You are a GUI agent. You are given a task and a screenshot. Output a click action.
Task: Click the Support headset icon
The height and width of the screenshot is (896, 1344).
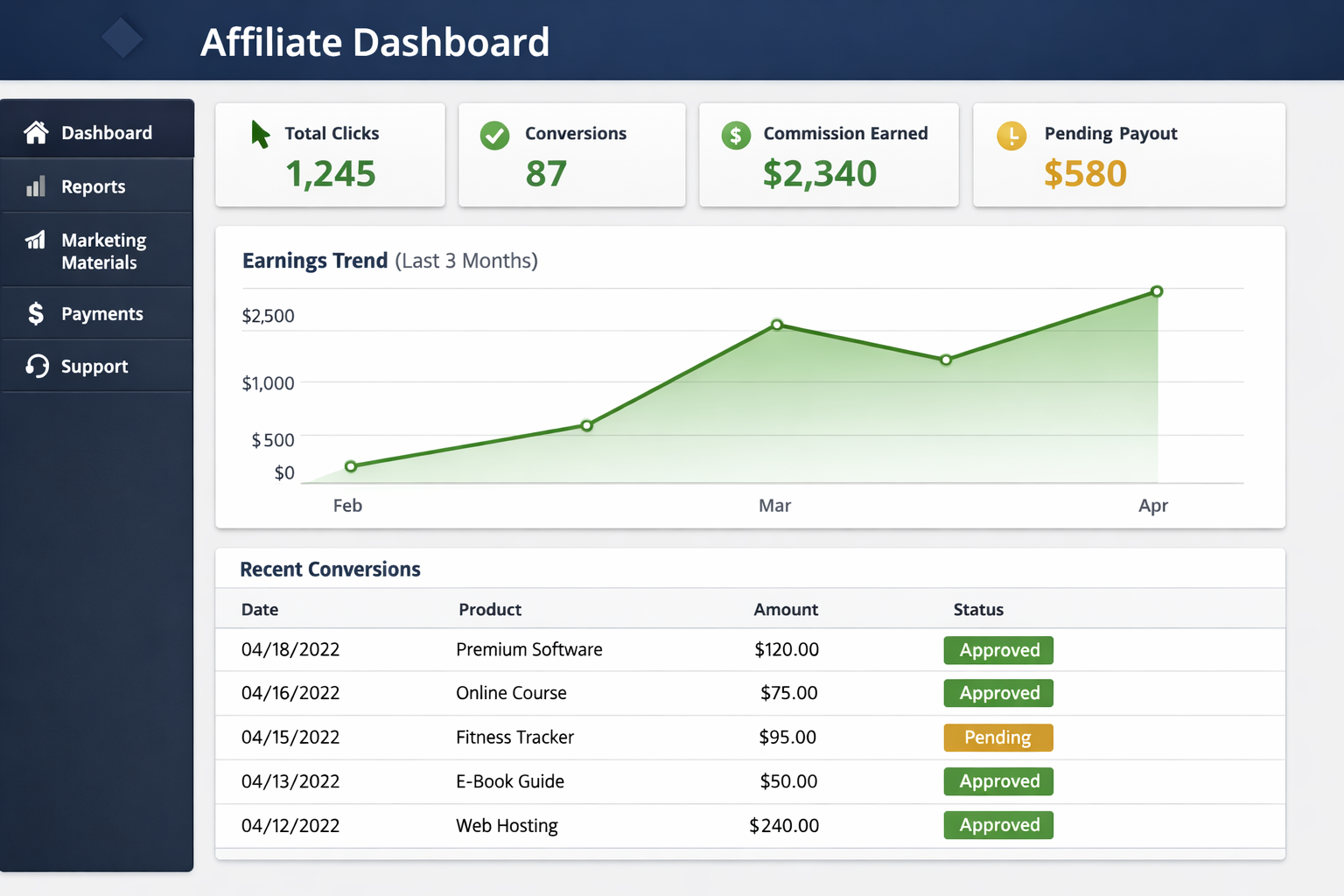tap(36, 366)
